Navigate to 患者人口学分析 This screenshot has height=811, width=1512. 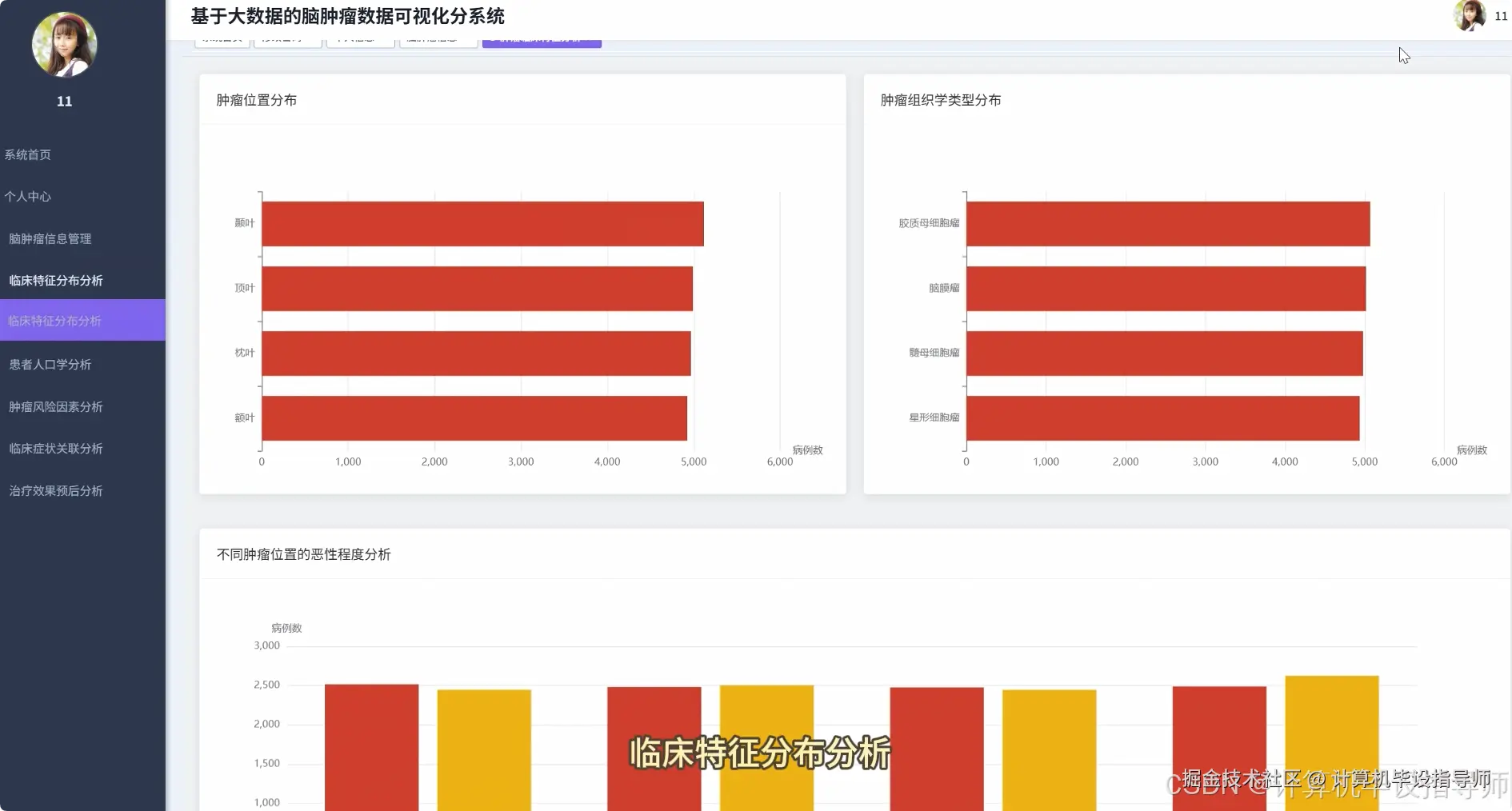pos(50,364)
